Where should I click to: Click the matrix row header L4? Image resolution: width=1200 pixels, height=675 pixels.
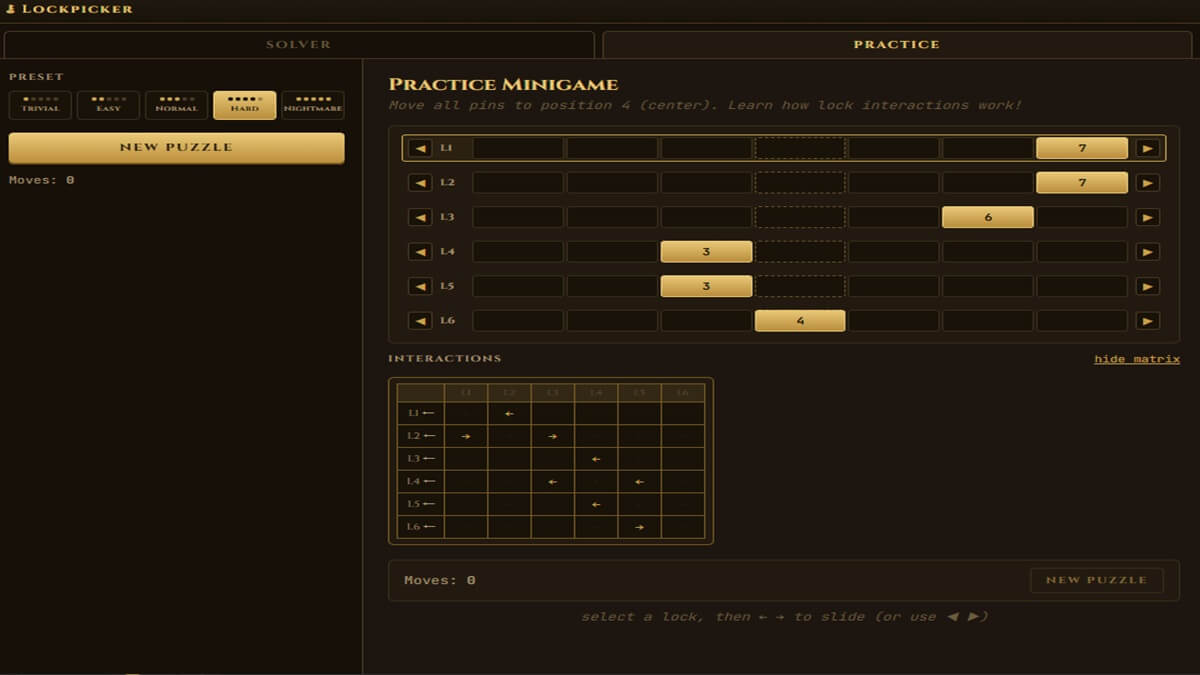point(421,481)
